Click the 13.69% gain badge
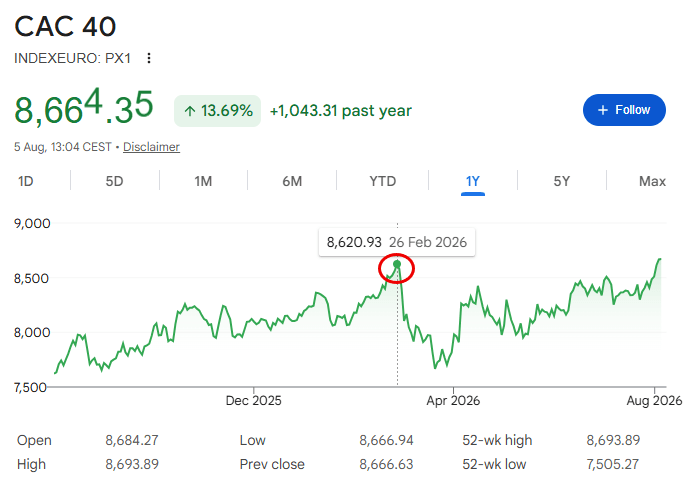 click(217, 111)
